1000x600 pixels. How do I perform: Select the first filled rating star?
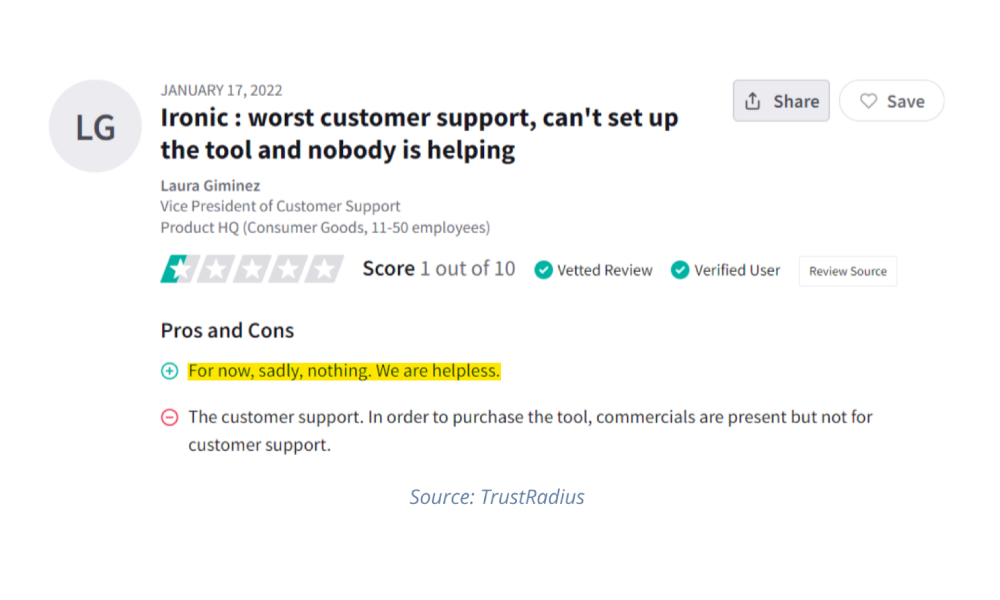coord(178,269)
